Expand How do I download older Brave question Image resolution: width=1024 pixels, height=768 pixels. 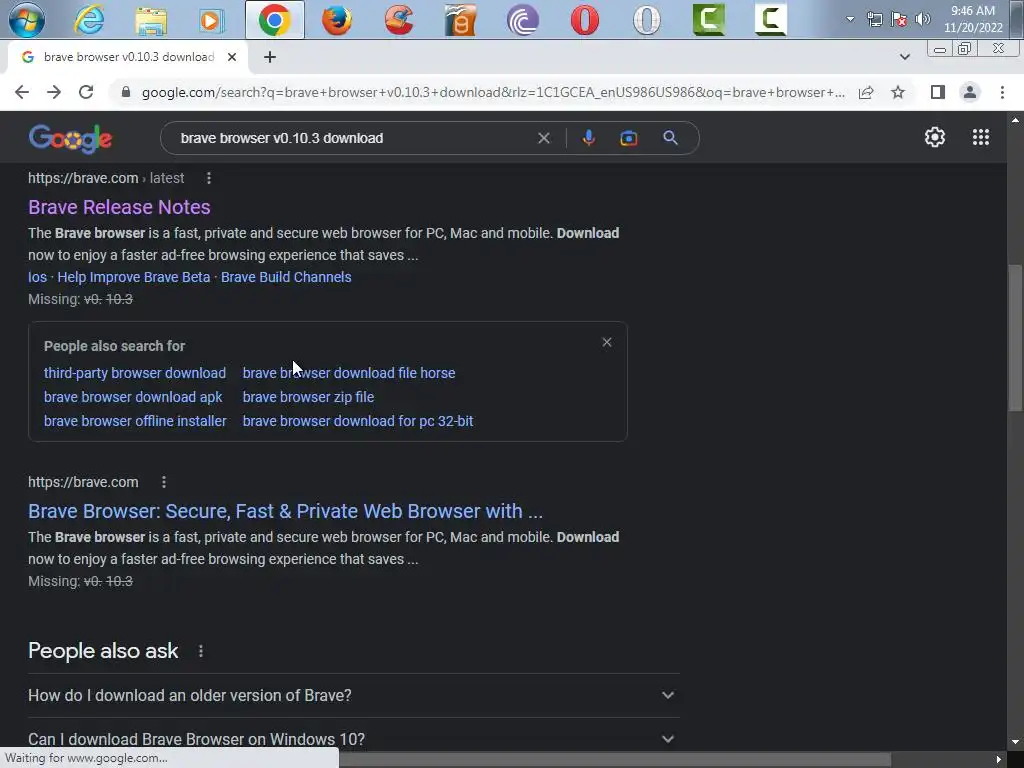(353, 696)
